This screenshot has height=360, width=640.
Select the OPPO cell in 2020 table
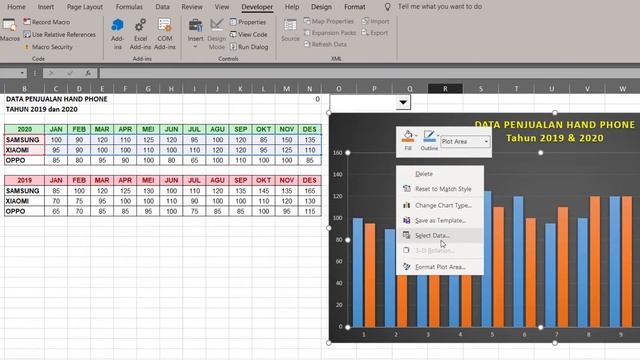[24, 160]
